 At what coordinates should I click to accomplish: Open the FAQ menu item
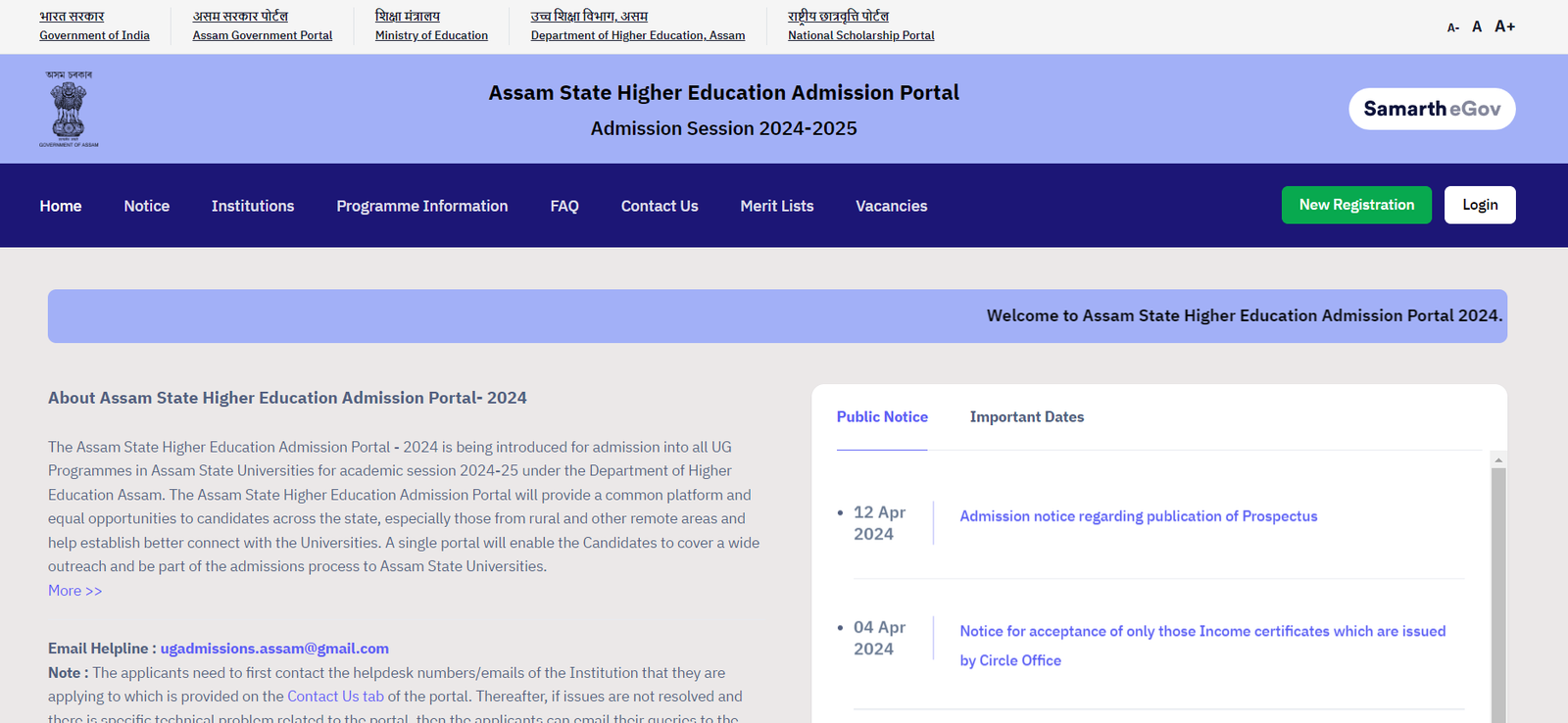click(x=564, y=206)
